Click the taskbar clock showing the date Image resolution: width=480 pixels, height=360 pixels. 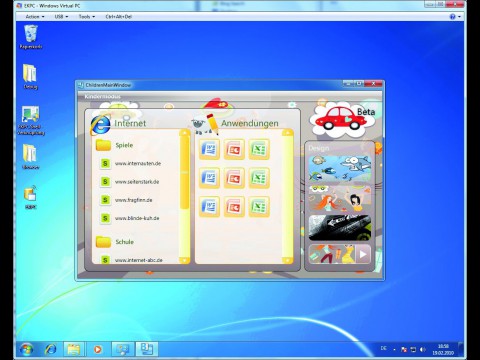click(x=443, y=349)
